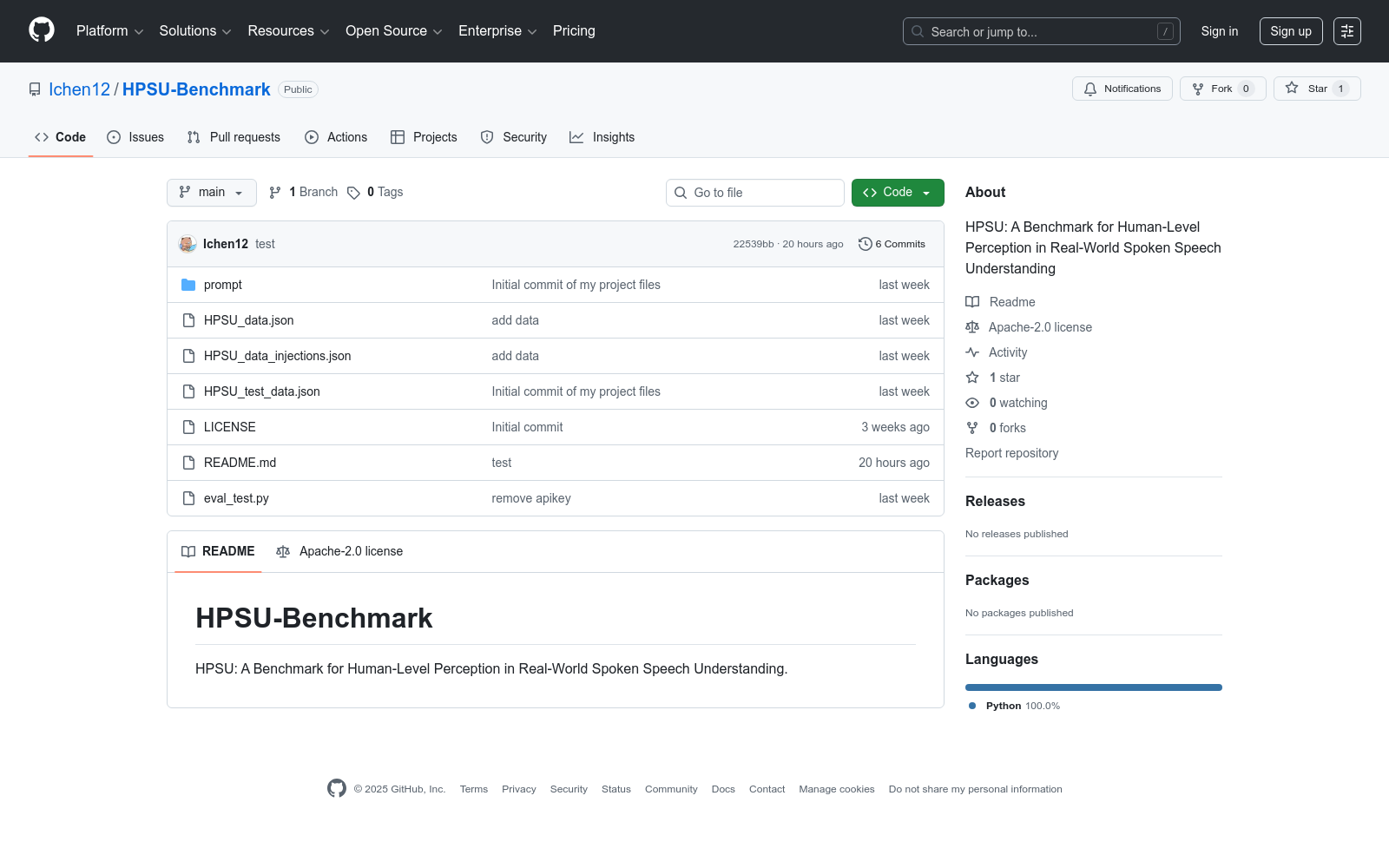1389x868 pixels.
Task: Expand the Enterprise menu
Action: click(x=497, y=31)
